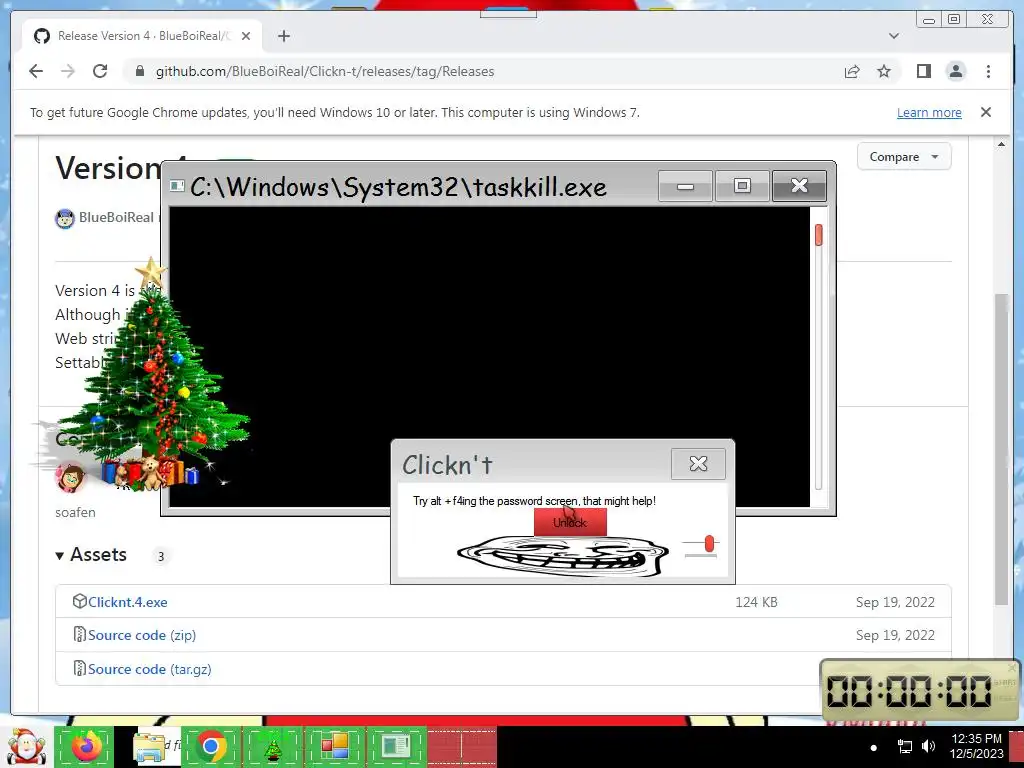1024x768 pixels.
Task: Maximize the taskkill.exe console window
Action: pos(742,186)
